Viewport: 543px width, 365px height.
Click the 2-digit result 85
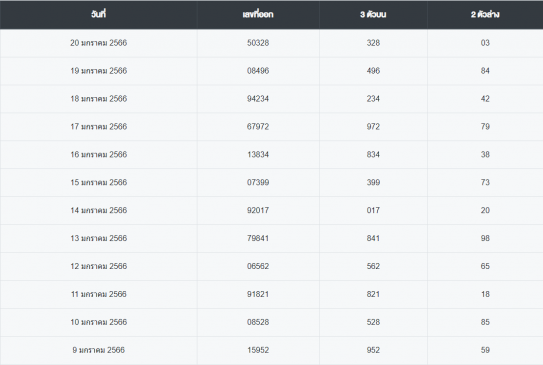pos(485,322)
